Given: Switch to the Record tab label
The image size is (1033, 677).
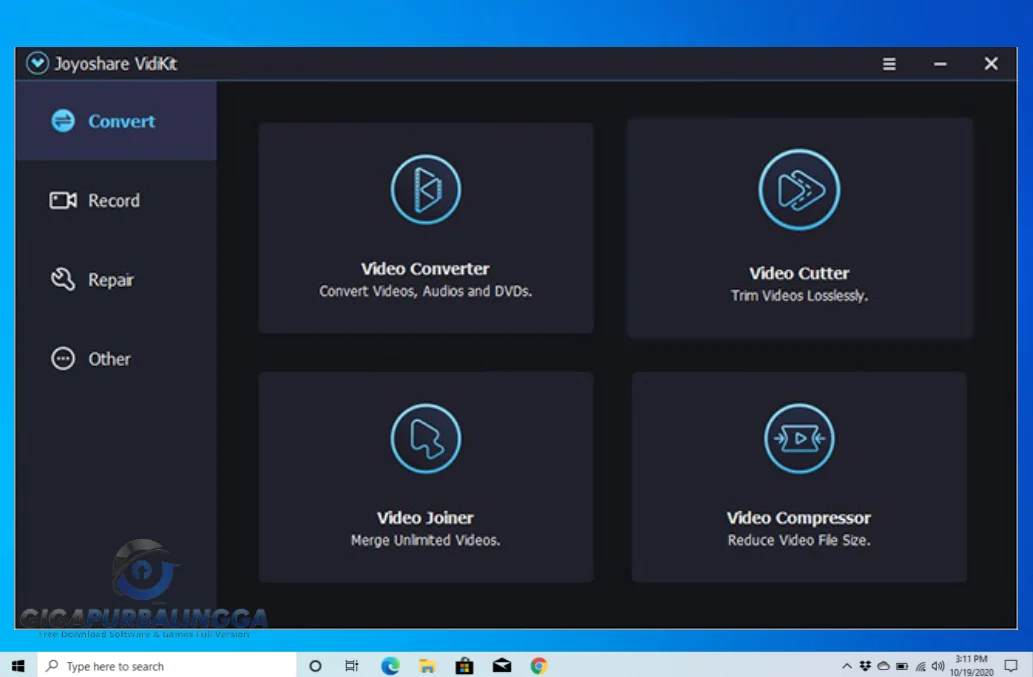Looking at the screenshot, I should [114, 200].
